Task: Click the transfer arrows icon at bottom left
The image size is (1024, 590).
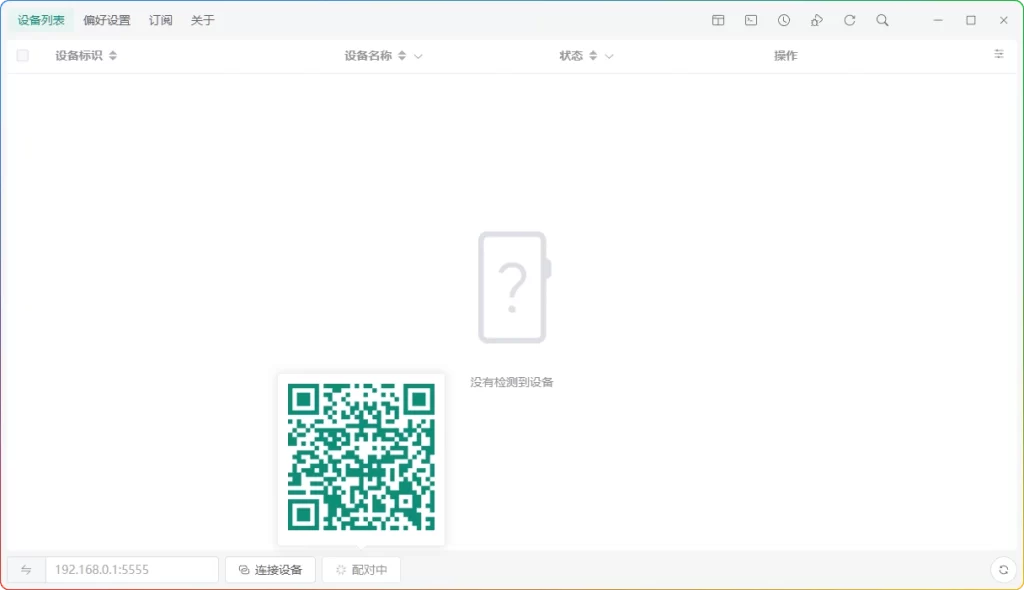Action: [x=26, y=569]
